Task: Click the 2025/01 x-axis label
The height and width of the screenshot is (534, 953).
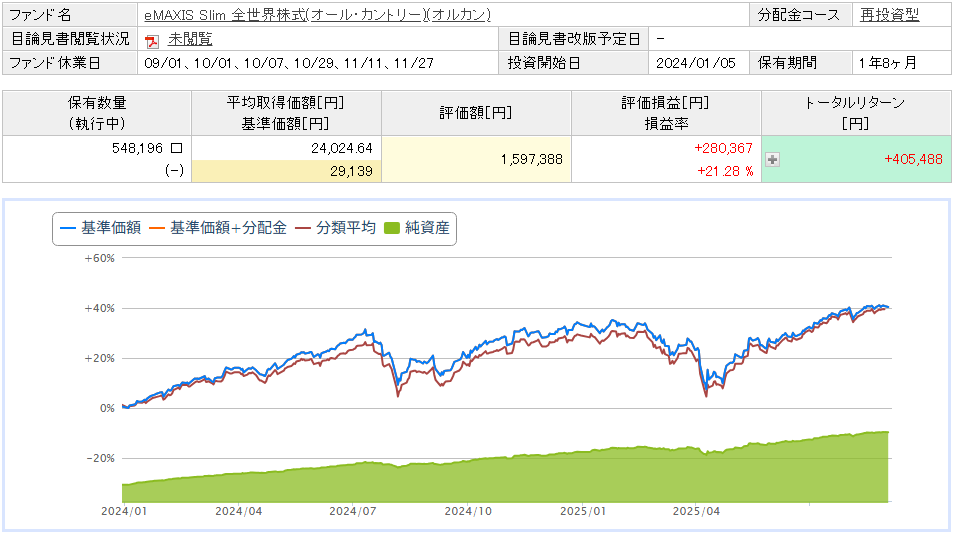Action: (x=583, y=512)
